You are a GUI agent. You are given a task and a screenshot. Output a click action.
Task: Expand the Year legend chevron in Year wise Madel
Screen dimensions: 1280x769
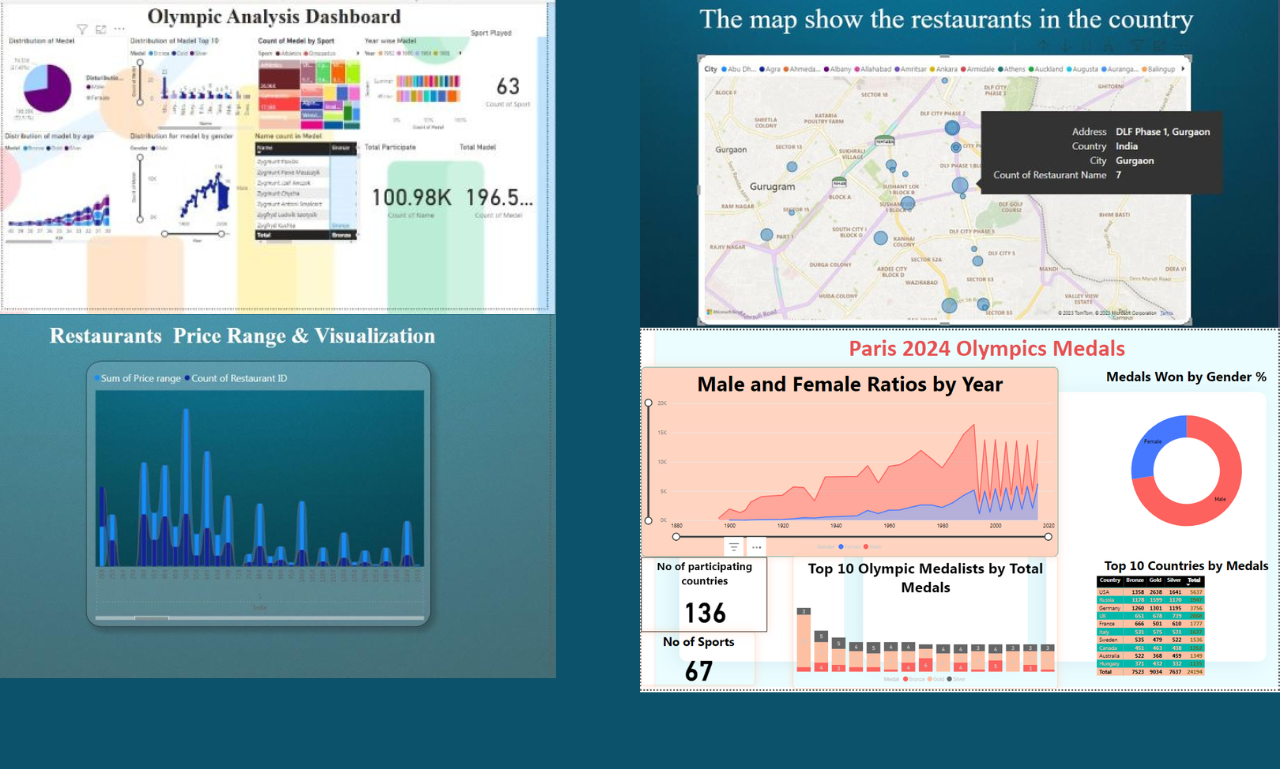coord(460,53)
